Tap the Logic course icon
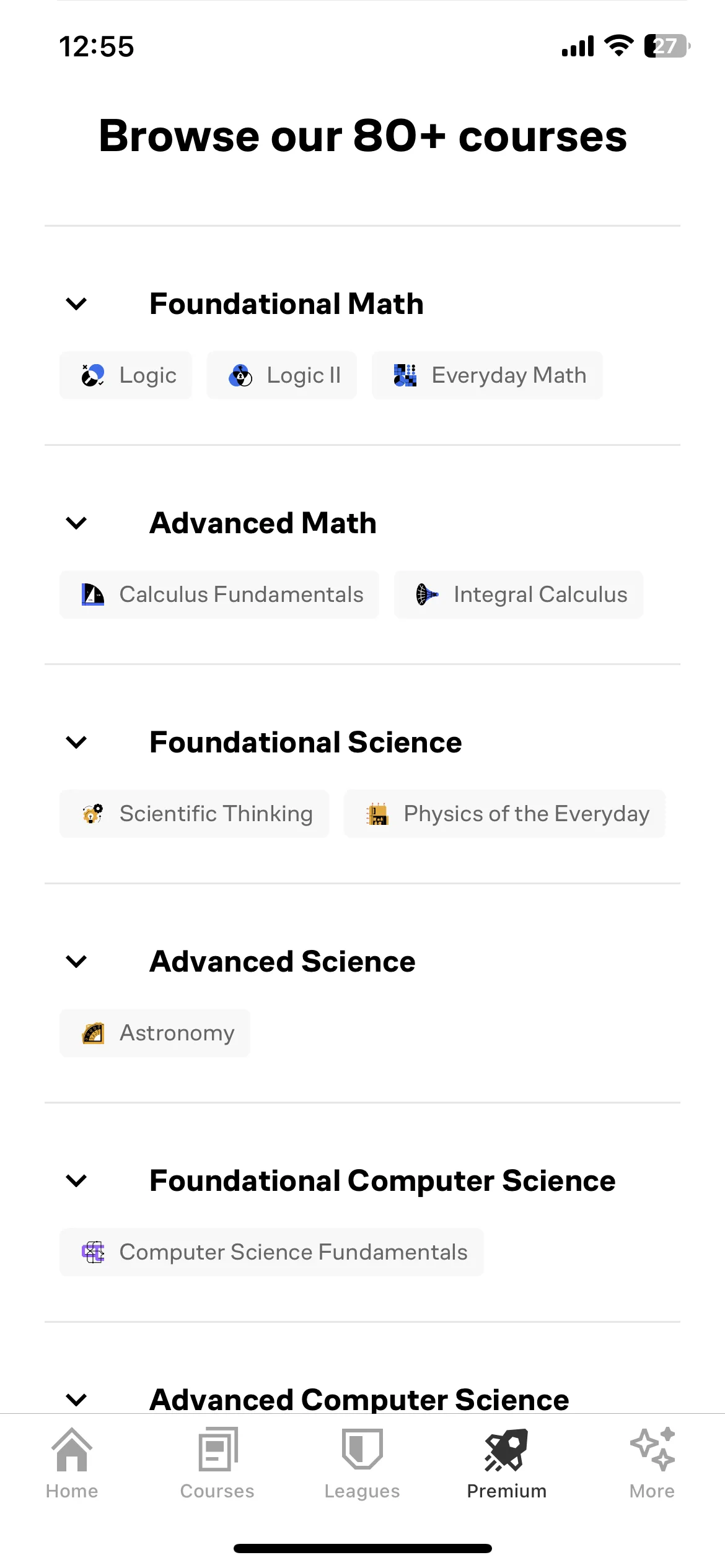This screenshot has height=1568, width=725. pos(93,375)
